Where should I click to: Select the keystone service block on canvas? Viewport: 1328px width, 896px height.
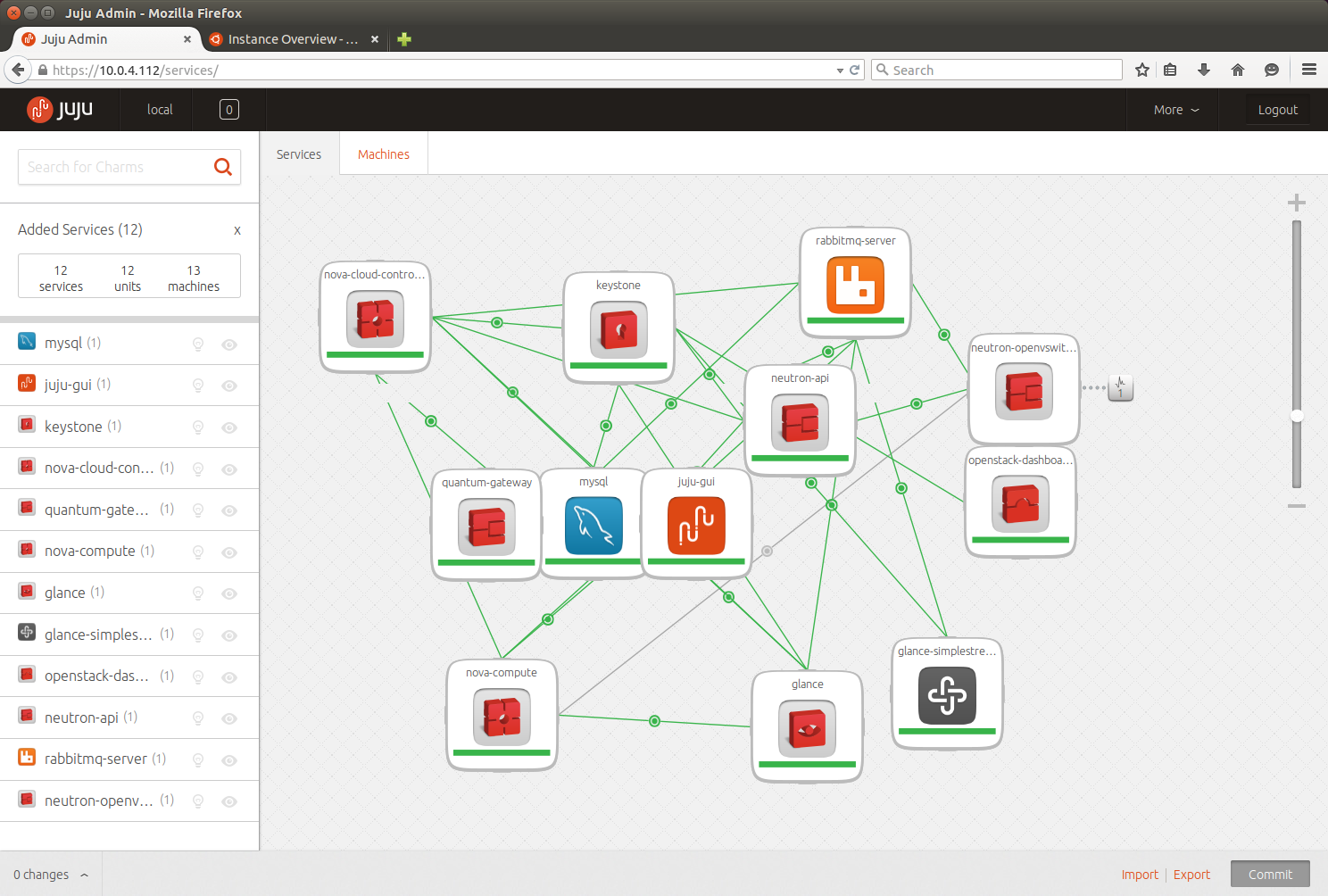618,328
